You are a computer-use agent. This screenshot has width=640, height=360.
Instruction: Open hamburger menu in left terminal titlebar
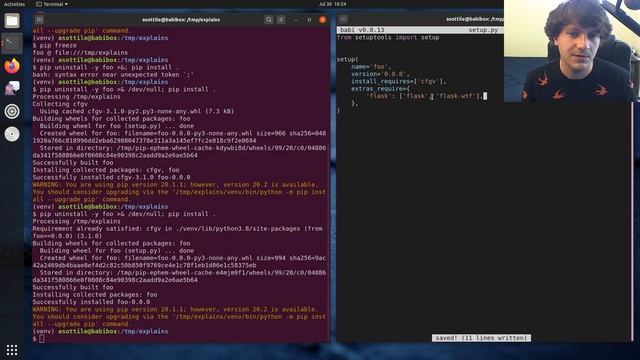pyautogui.click(x=281, y=20)
